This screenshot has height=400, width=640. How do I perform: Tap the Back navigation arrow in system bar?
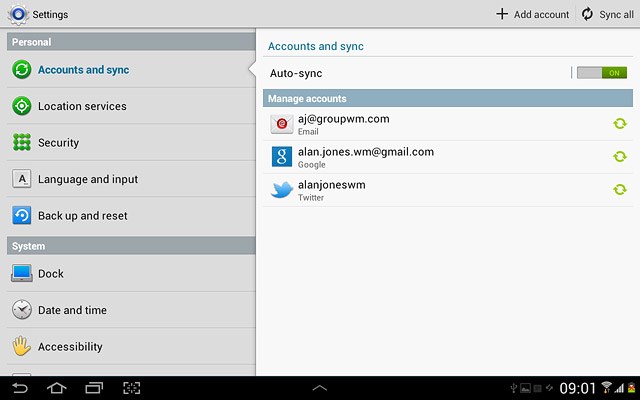coord(20,388)
